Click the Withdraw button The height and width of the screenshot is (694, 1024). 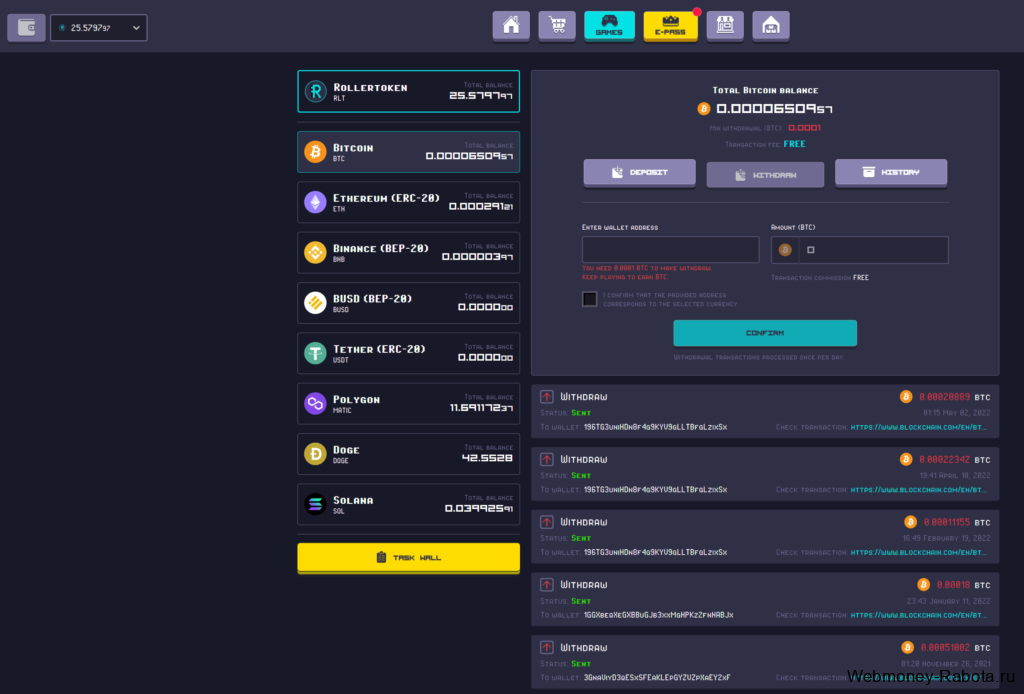click(765, 175)
